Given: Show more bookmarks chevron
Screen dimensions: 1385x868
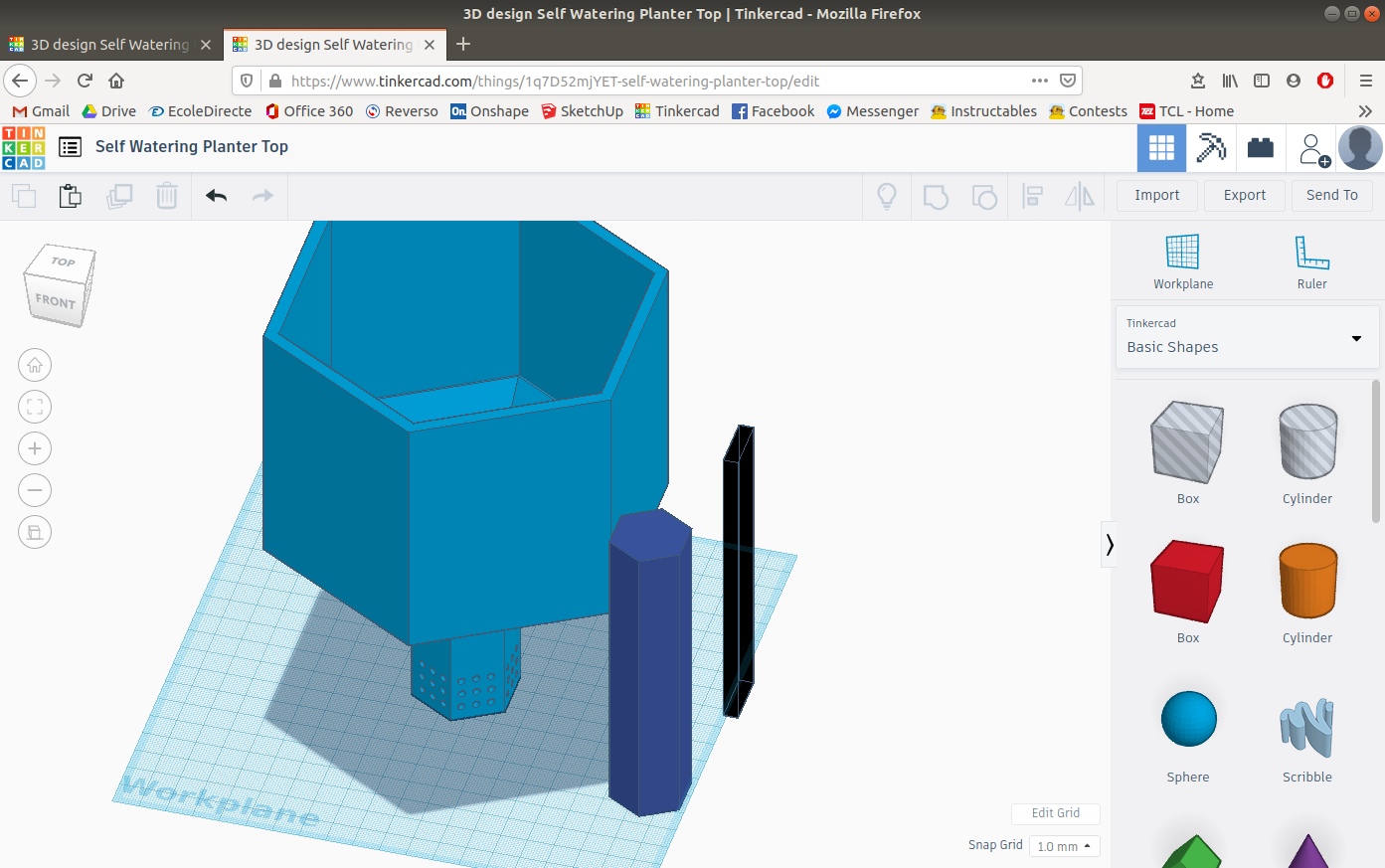Looking at the screenshot, I should click(1365, 111).
